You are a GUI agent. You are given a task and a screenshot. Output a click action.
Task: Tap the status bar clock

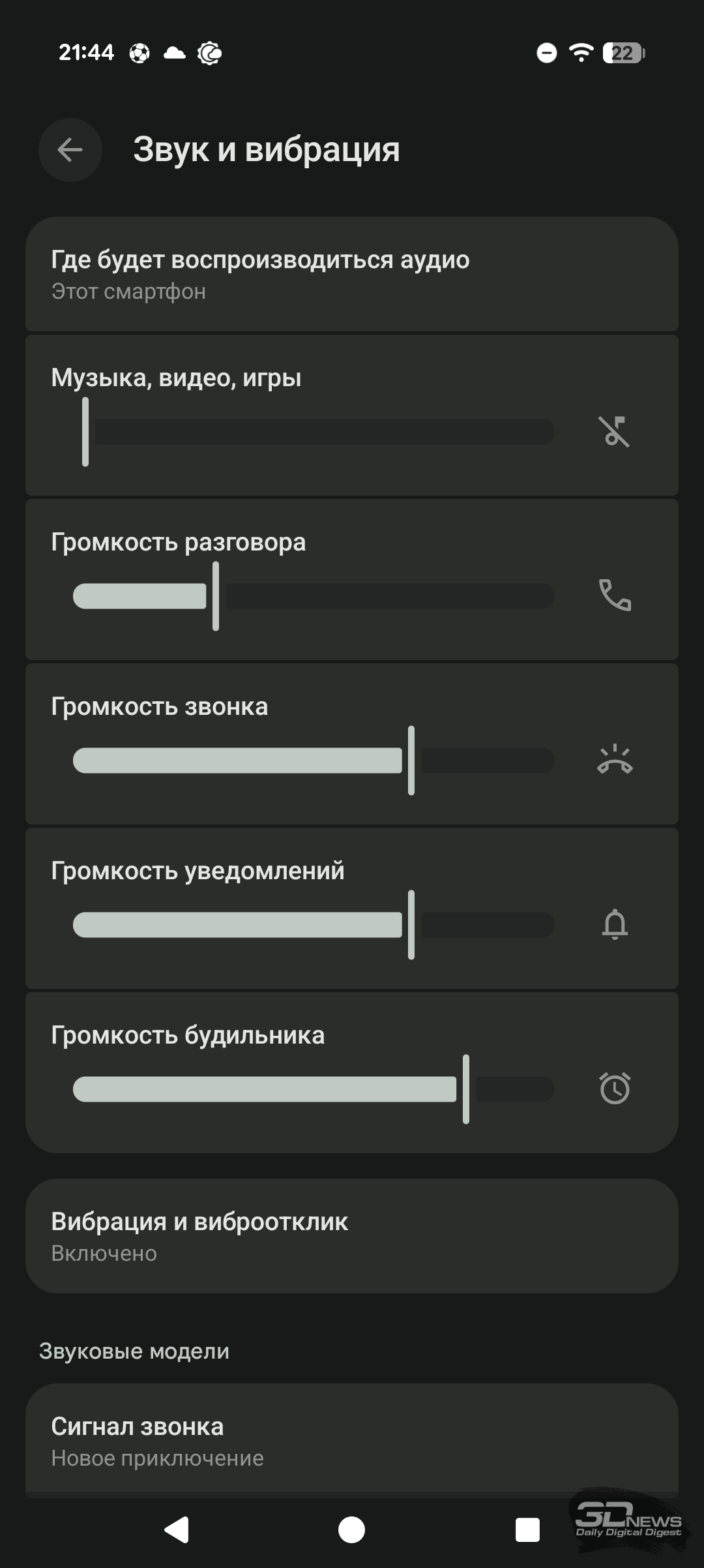click(86, 52)
